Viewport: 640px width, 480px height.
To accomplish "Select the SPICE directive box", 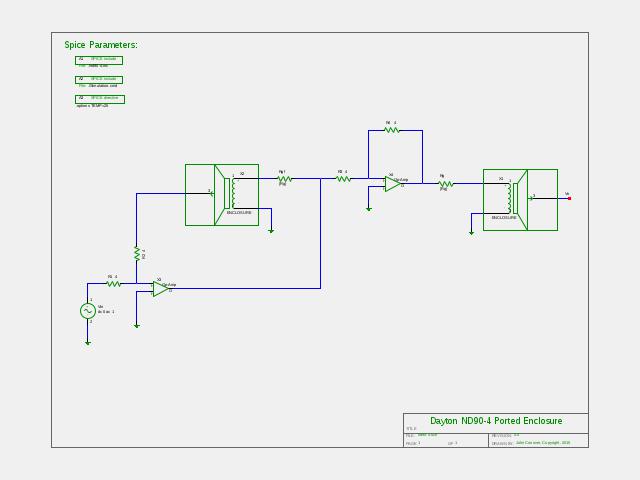I will tap(100, 99).
